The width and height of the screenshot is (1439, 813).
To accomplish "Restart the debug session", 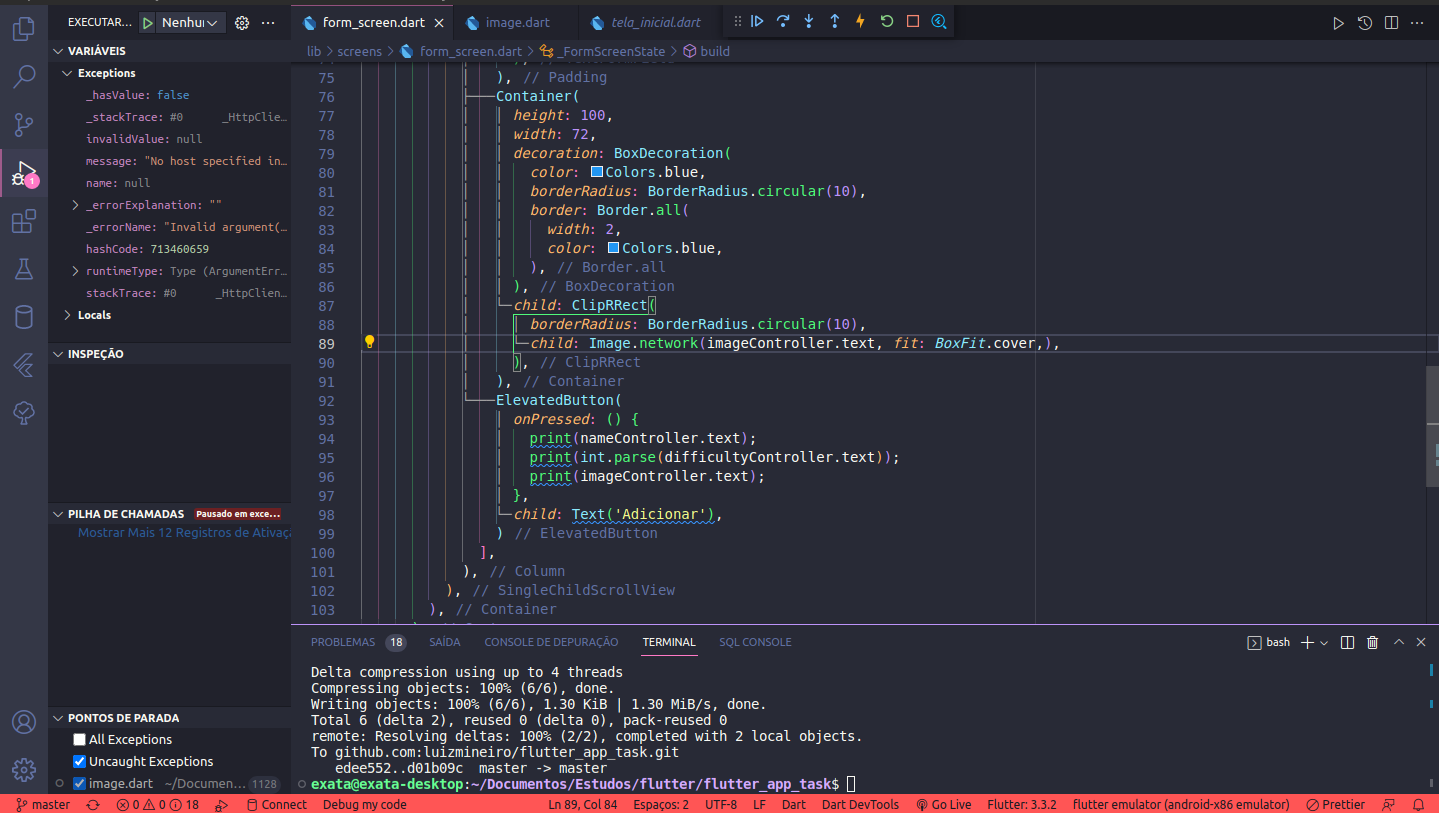I will click(x=887, y=21).
